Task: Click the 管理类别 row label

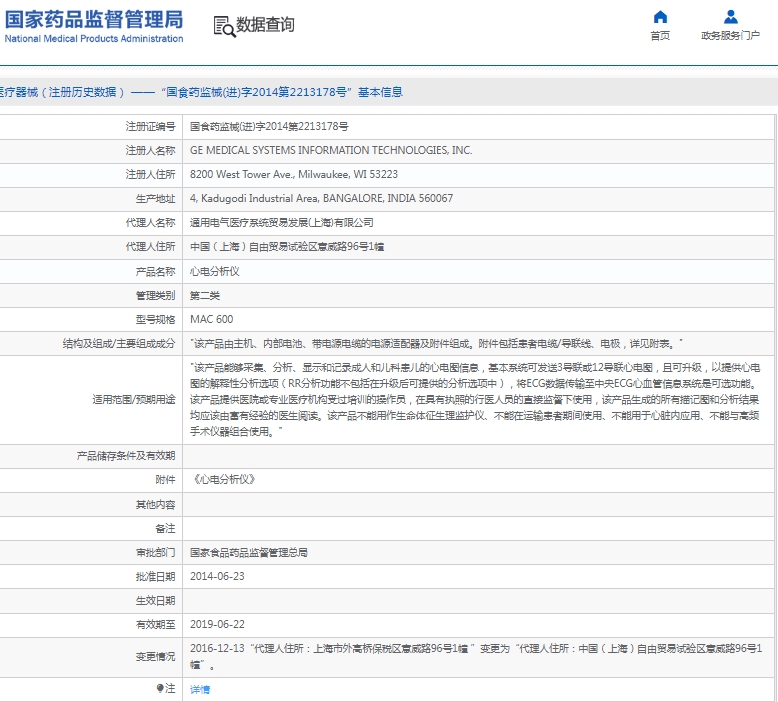Action: (155, 296)
